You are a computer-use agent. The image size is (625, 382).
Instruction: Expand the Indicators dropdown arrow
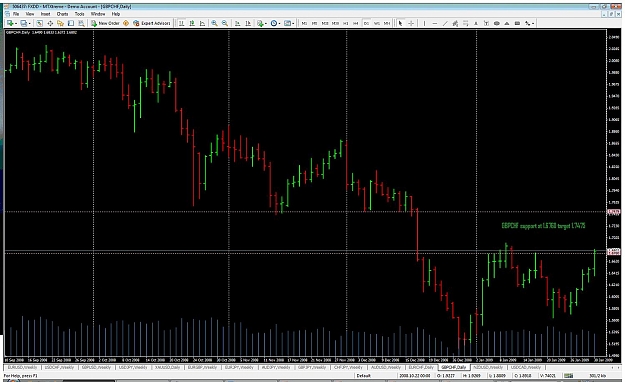tap(266, 24)
